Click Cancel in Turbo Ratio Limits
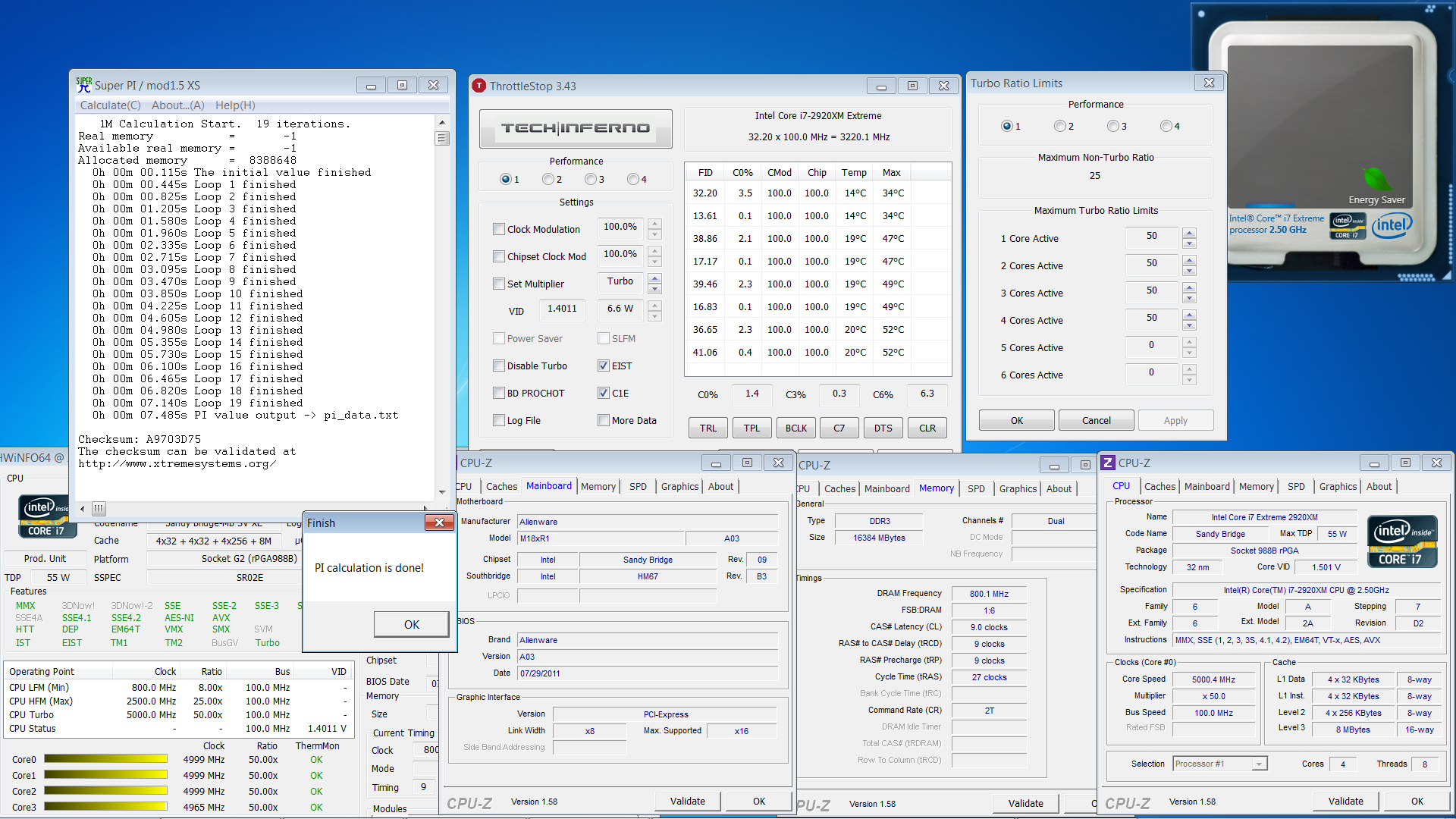Image resolution: width=1456 pixels, height=819 pixels. (1096, 420)
